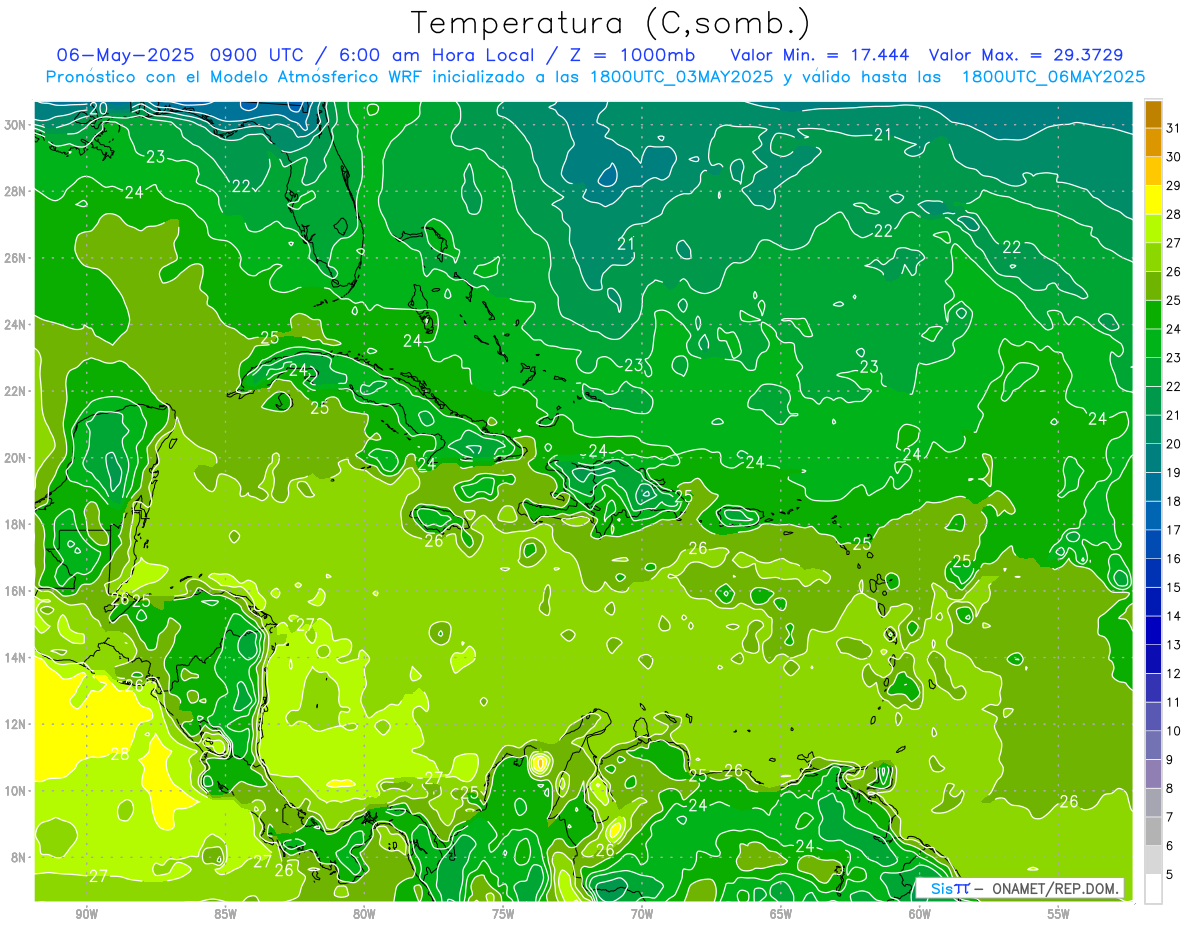Pick the colorbar swatch between 30 and 31
The width and height of the screenshot is (1200, 927).
click(x=1153, y=142)
